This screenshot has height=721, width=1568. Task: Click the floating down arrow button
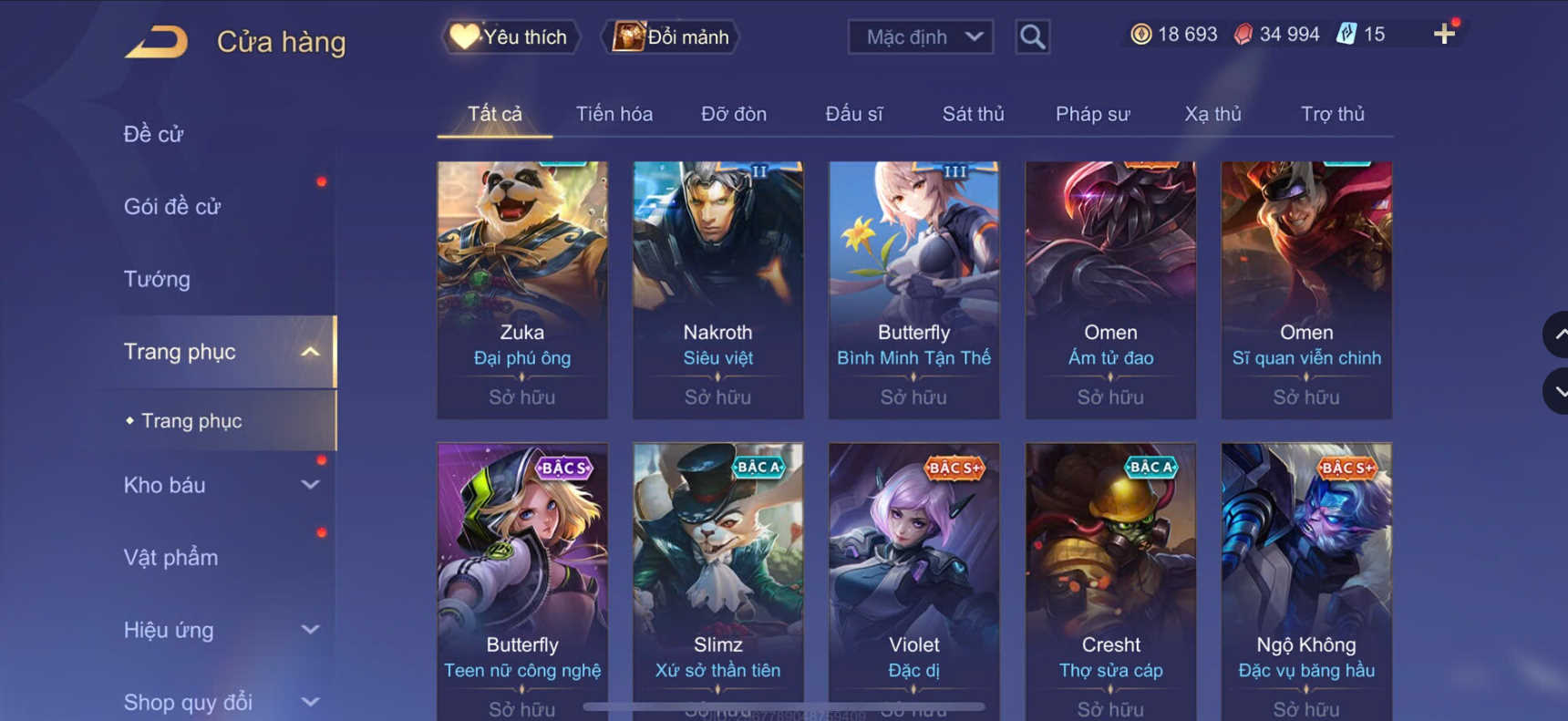[x=1557, y=391]
